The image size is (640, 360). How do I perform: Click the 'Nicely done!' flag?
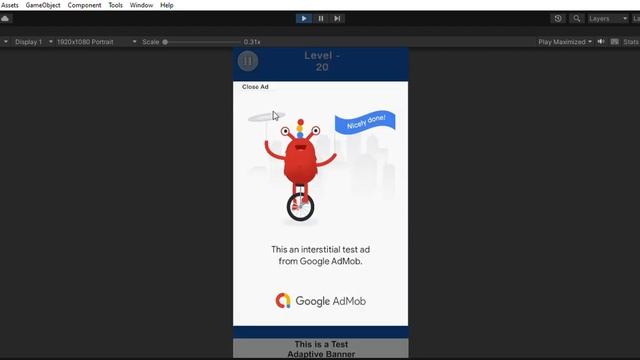pos(365,121)
